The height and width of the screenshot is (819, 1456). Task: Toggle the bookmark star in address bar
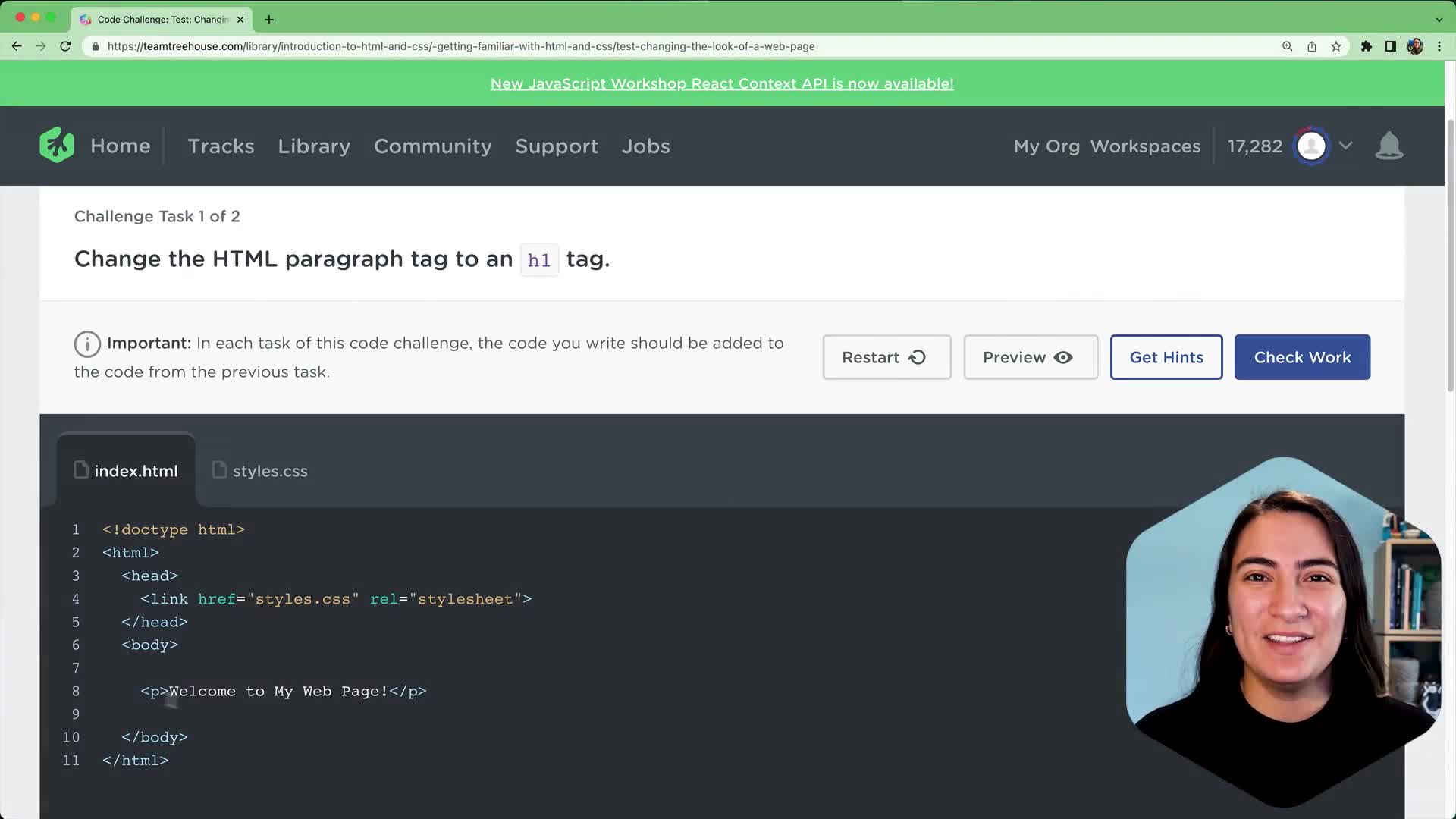click(x=1335, y=46)
